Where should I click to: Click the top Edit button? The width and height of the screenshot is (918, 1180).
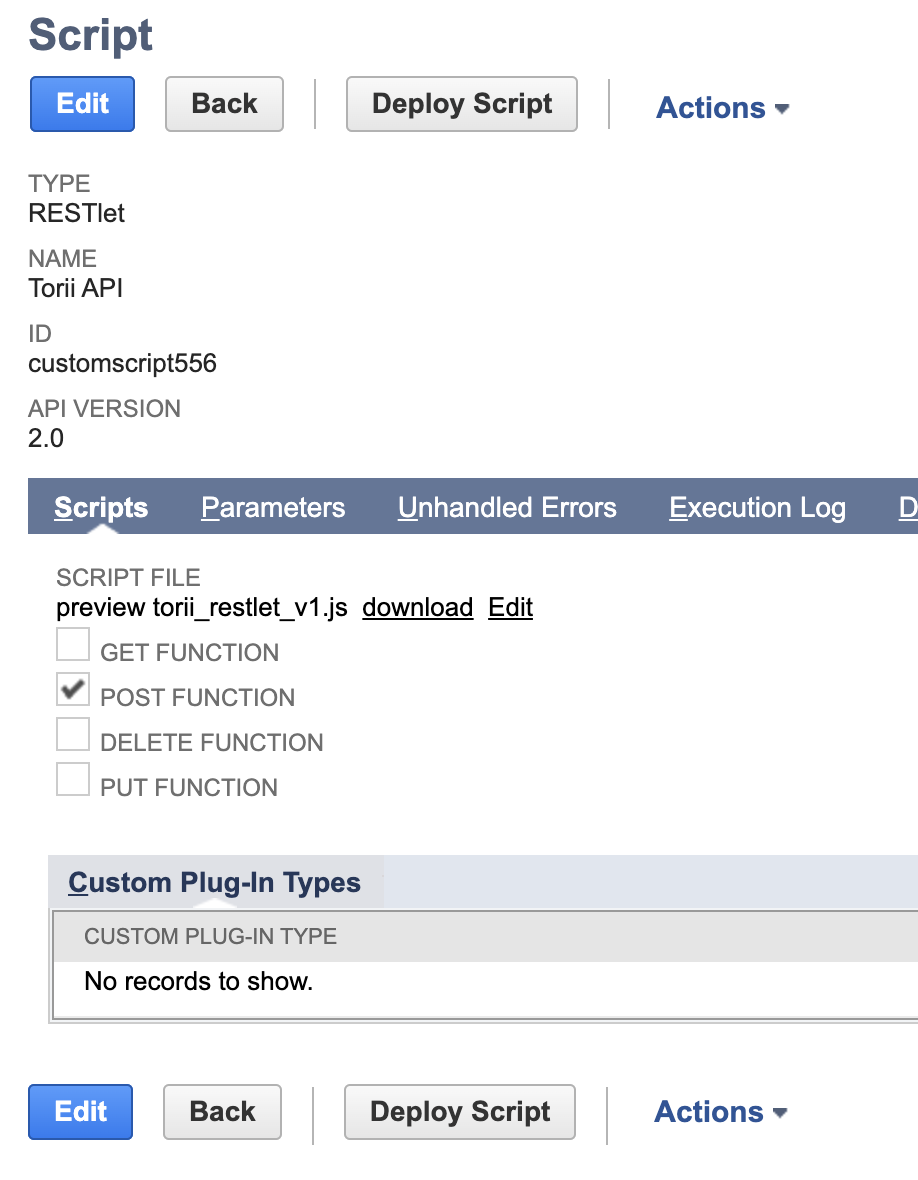(x=82, y=104)
